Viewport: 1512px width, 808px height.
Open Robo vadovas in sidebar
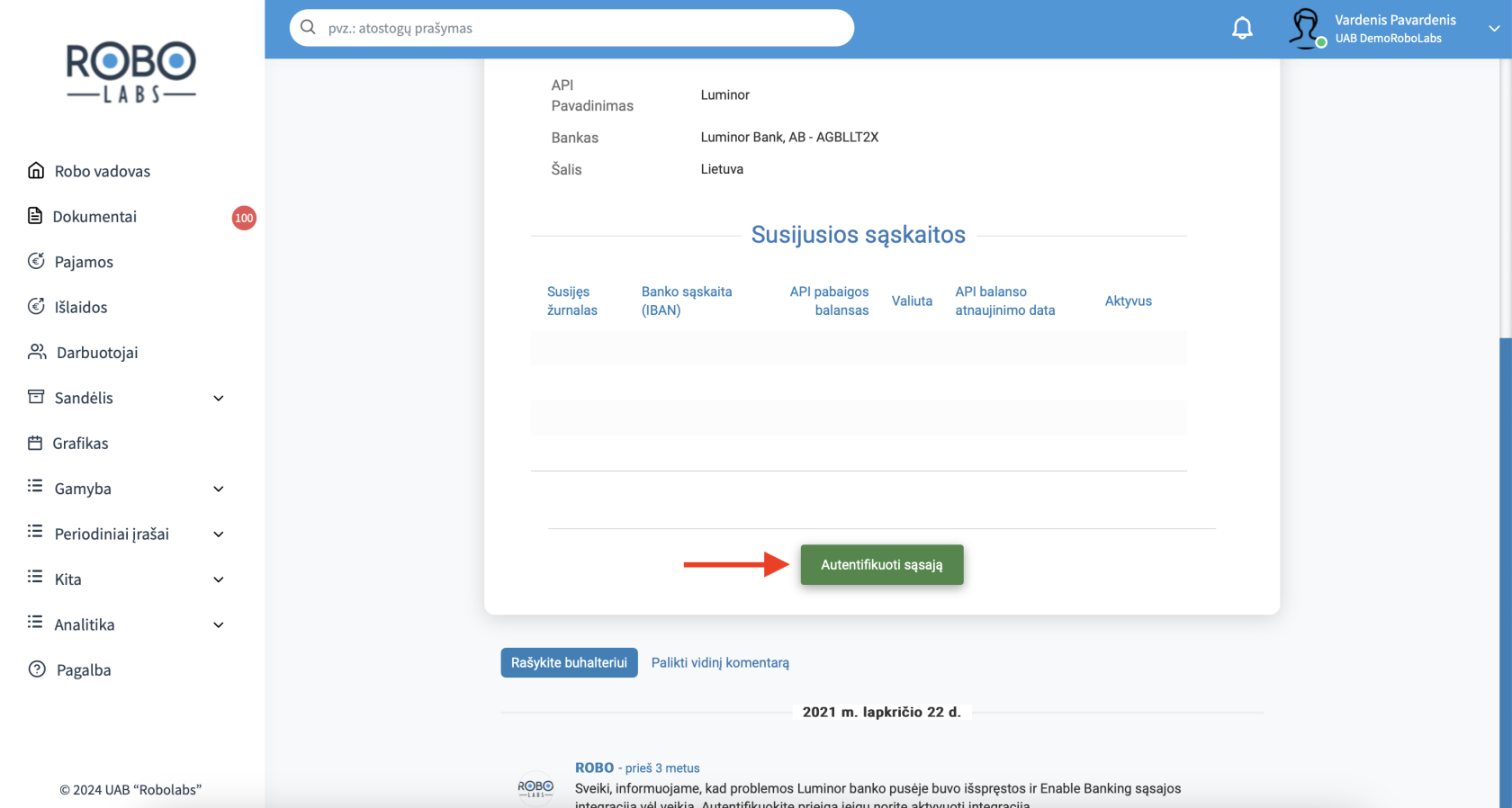tap(103, 171)
